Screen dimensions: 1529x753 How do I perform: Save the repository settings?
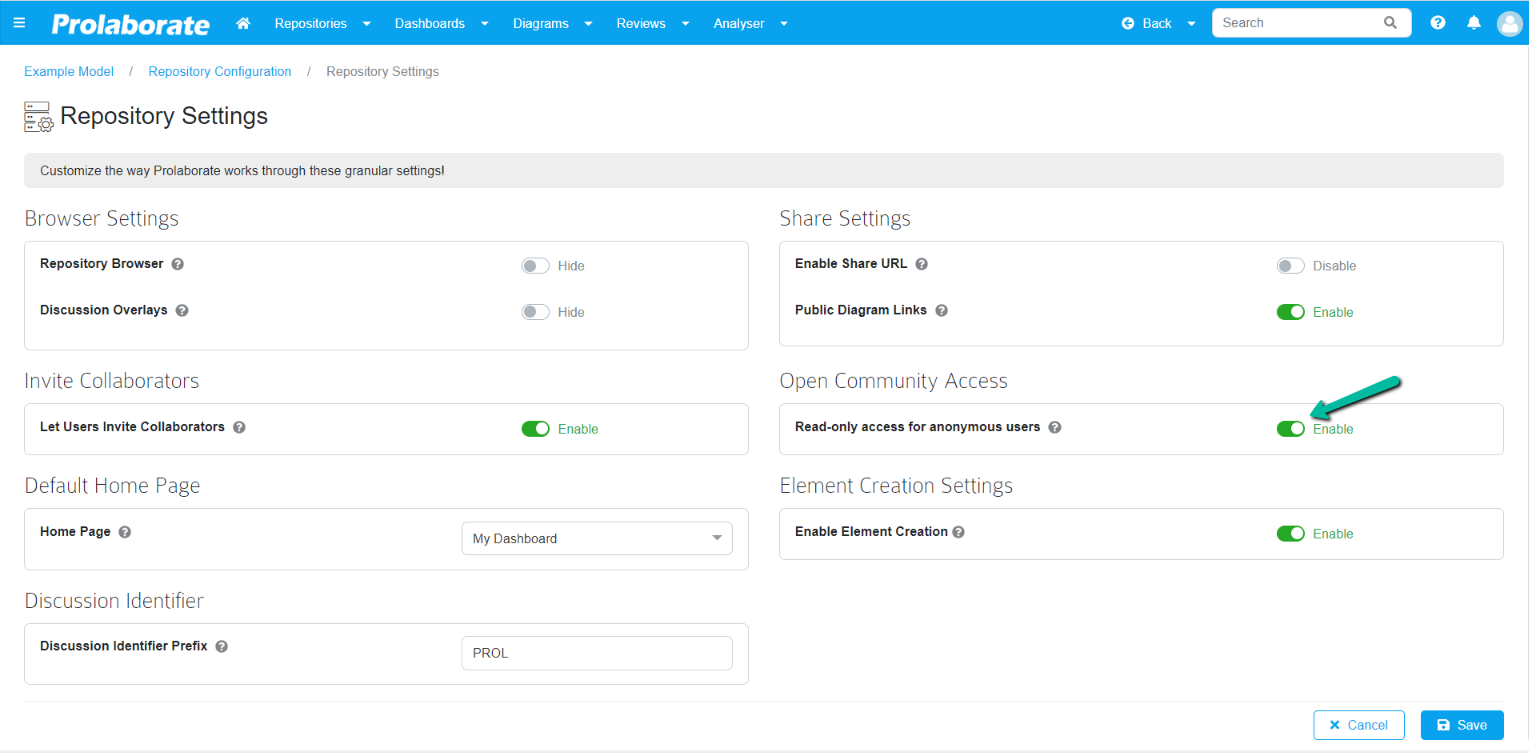click(x=1462, y=725)
